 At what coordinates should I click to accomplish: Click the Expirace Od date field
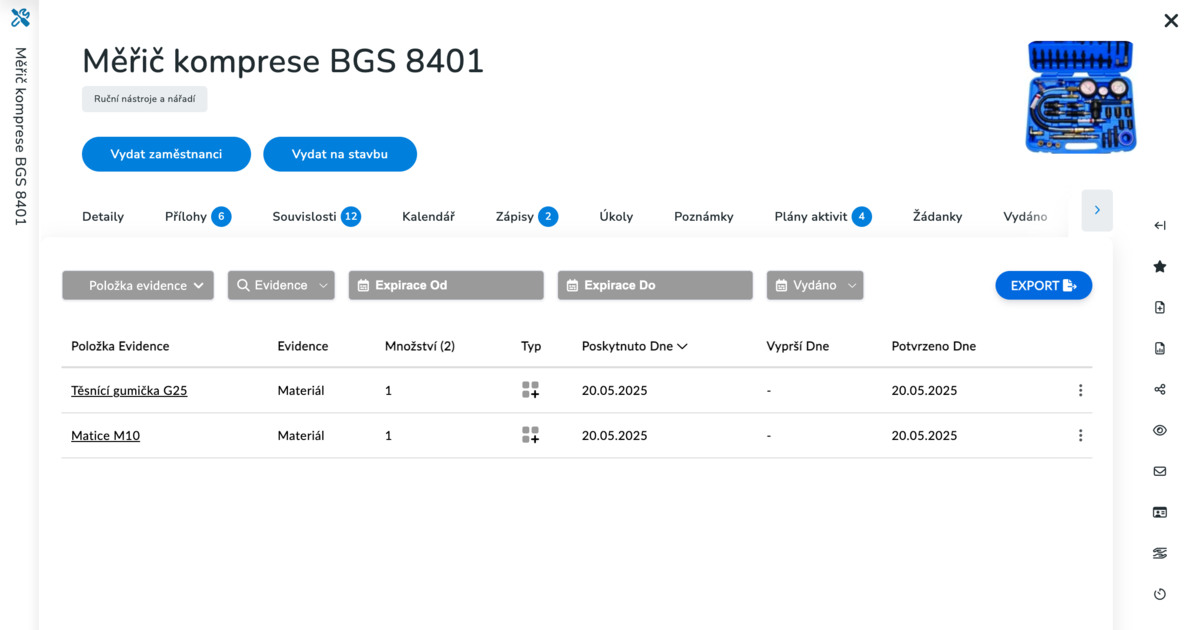[446, 285]
